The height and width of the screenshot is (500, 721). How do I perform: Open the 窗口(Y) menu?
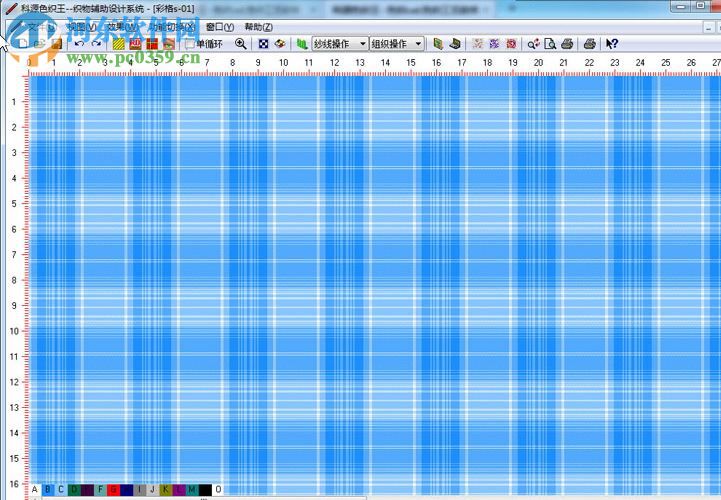[220, 27]
